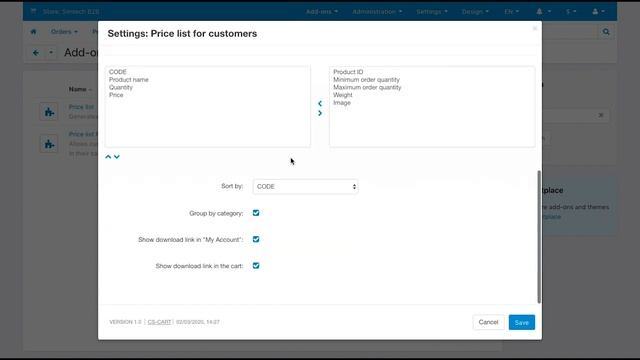Move selected field down in order
This screenshot has width=640, height=360.
[x=117, y=157]
